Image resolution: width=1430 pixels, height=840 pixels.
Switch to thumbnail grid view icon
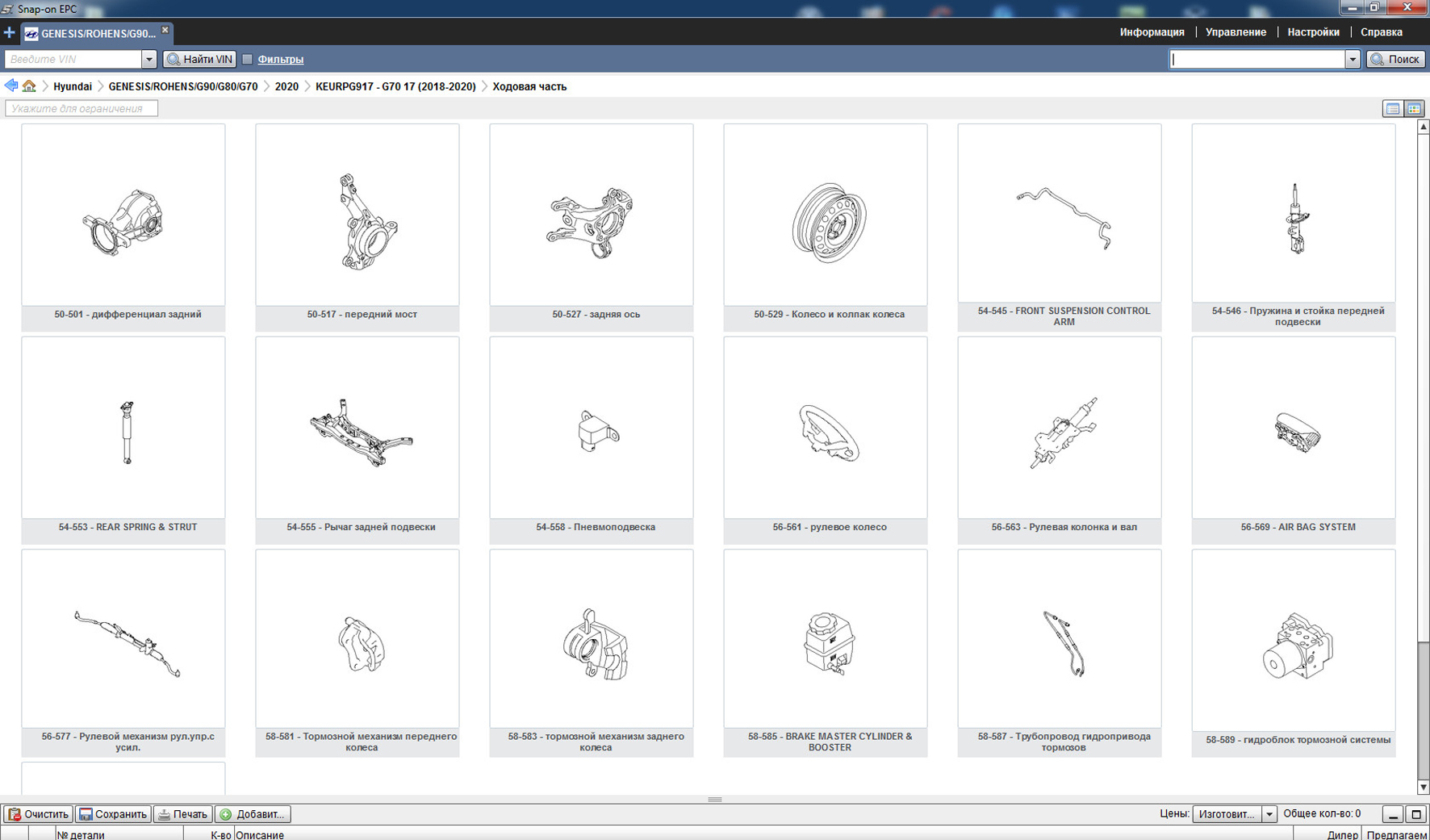point(1414,109)
